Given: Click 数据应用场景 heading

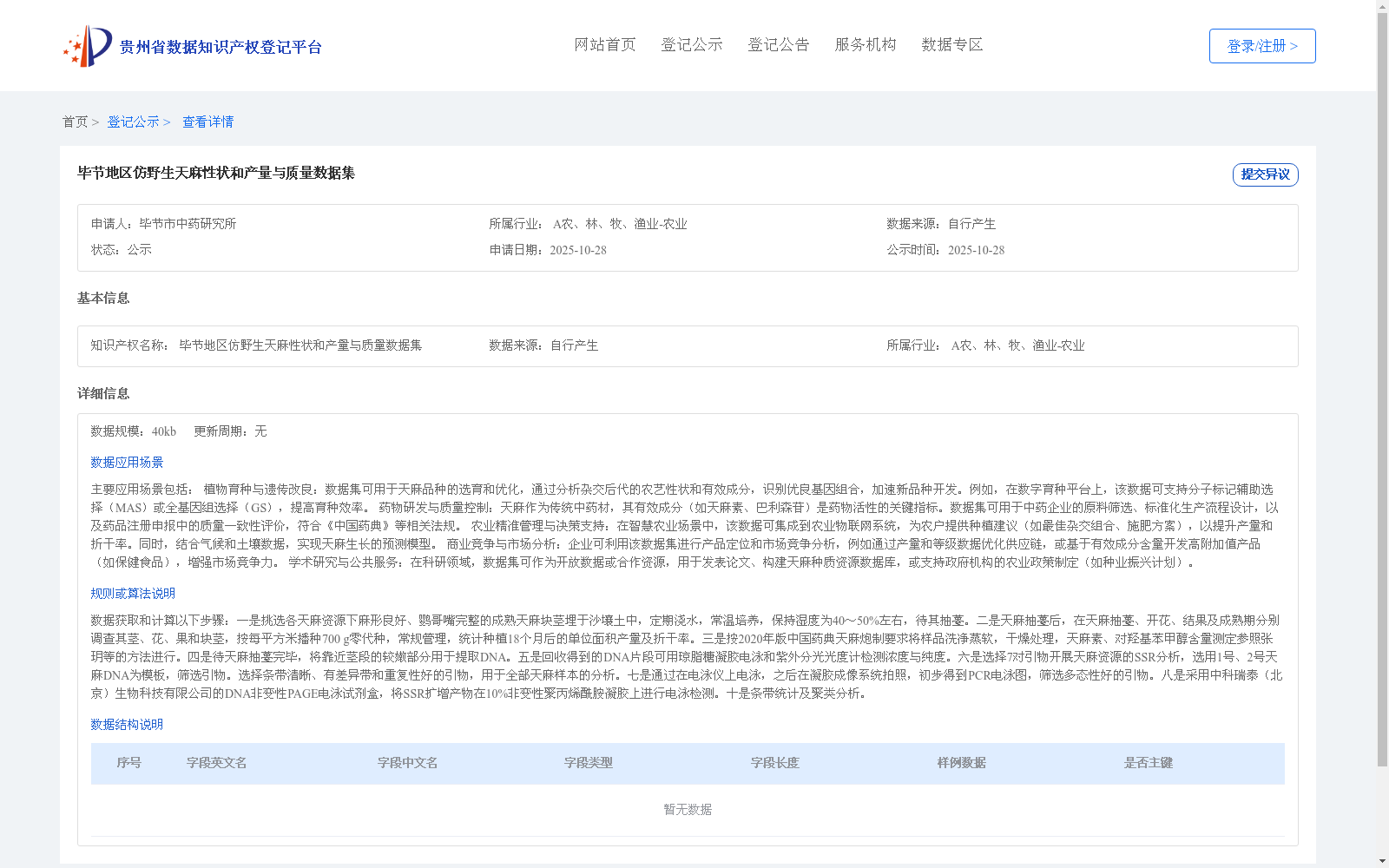Looking at the screenshot, I should click(x=127, y=463).
